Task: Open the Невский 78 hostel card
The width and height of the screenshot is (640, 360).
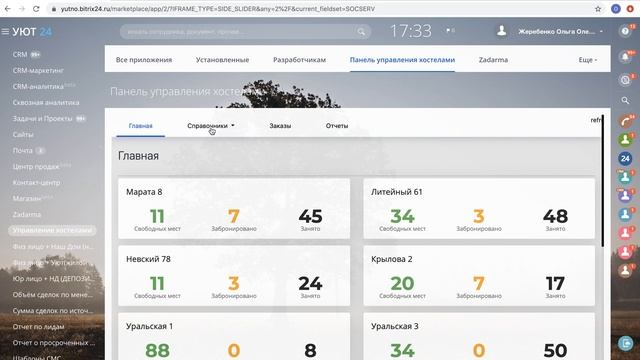Action: pyautogui.click(x=234, y=276)
